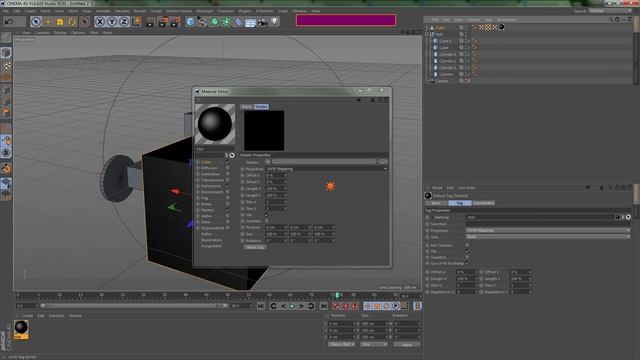The height and width of the screenshot is (360, 640).
Task: Toggle the X axis lock
Action: [100, 21]
